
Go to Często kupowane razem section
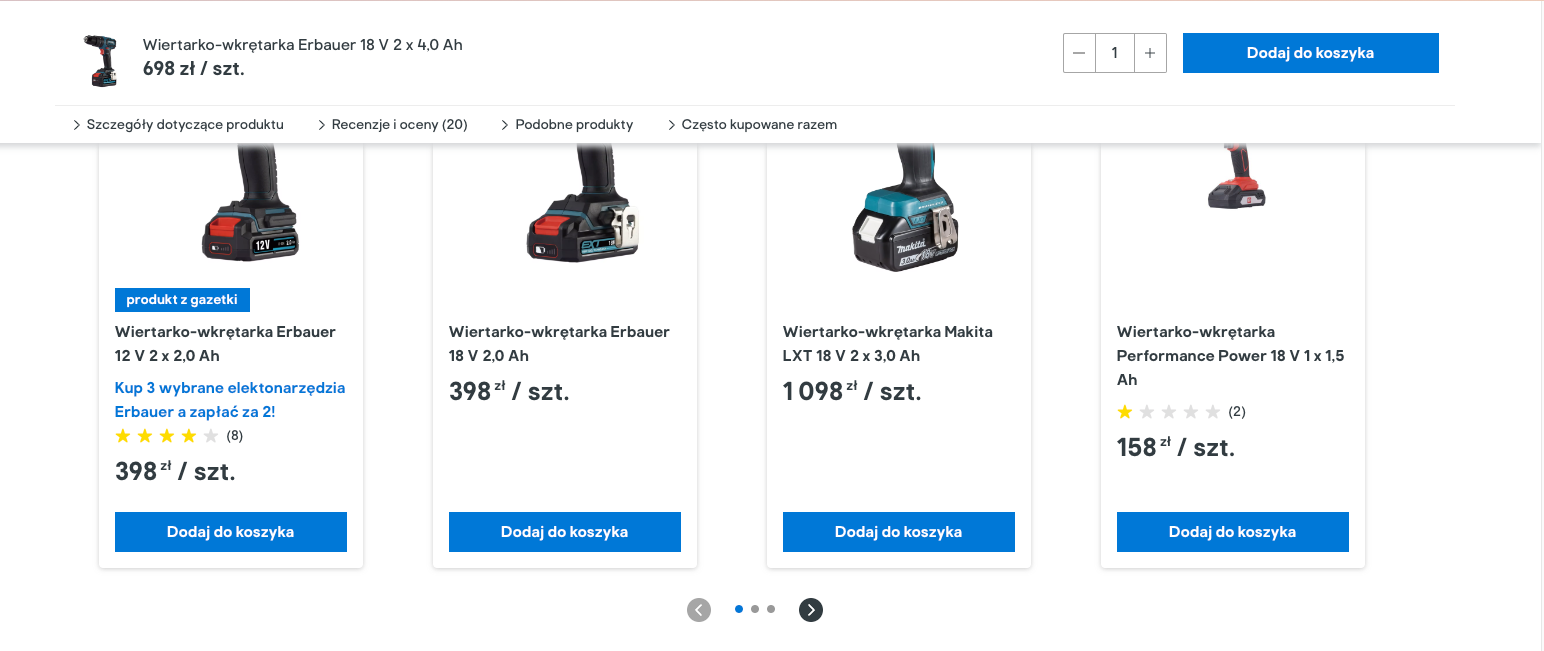coord(752,125)
